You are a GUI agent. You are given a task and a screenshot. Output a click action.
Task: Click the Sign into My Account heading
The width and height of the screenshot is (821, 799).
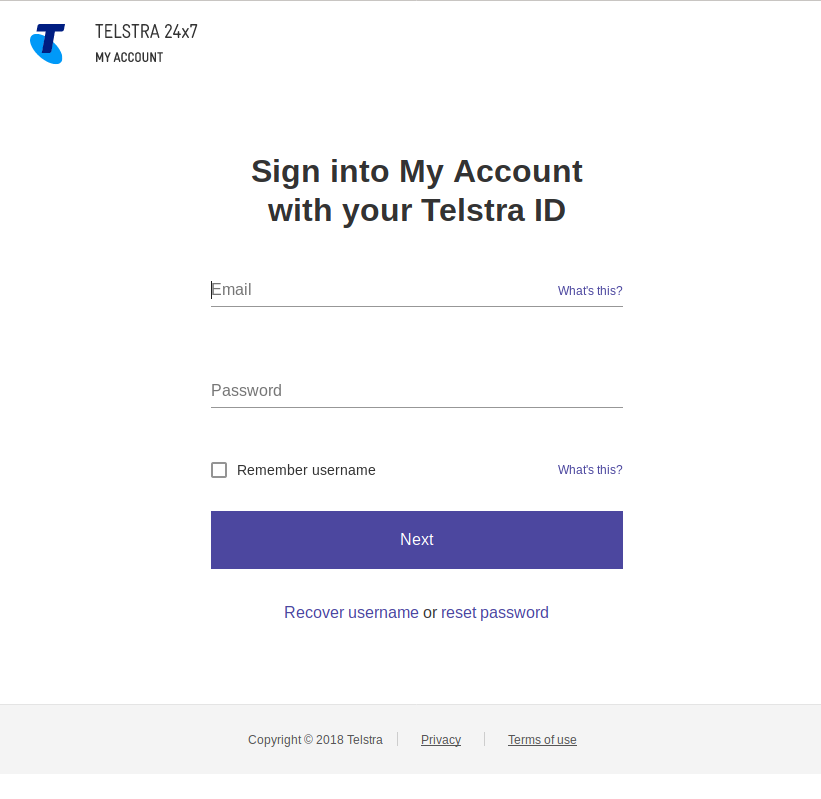416,190
